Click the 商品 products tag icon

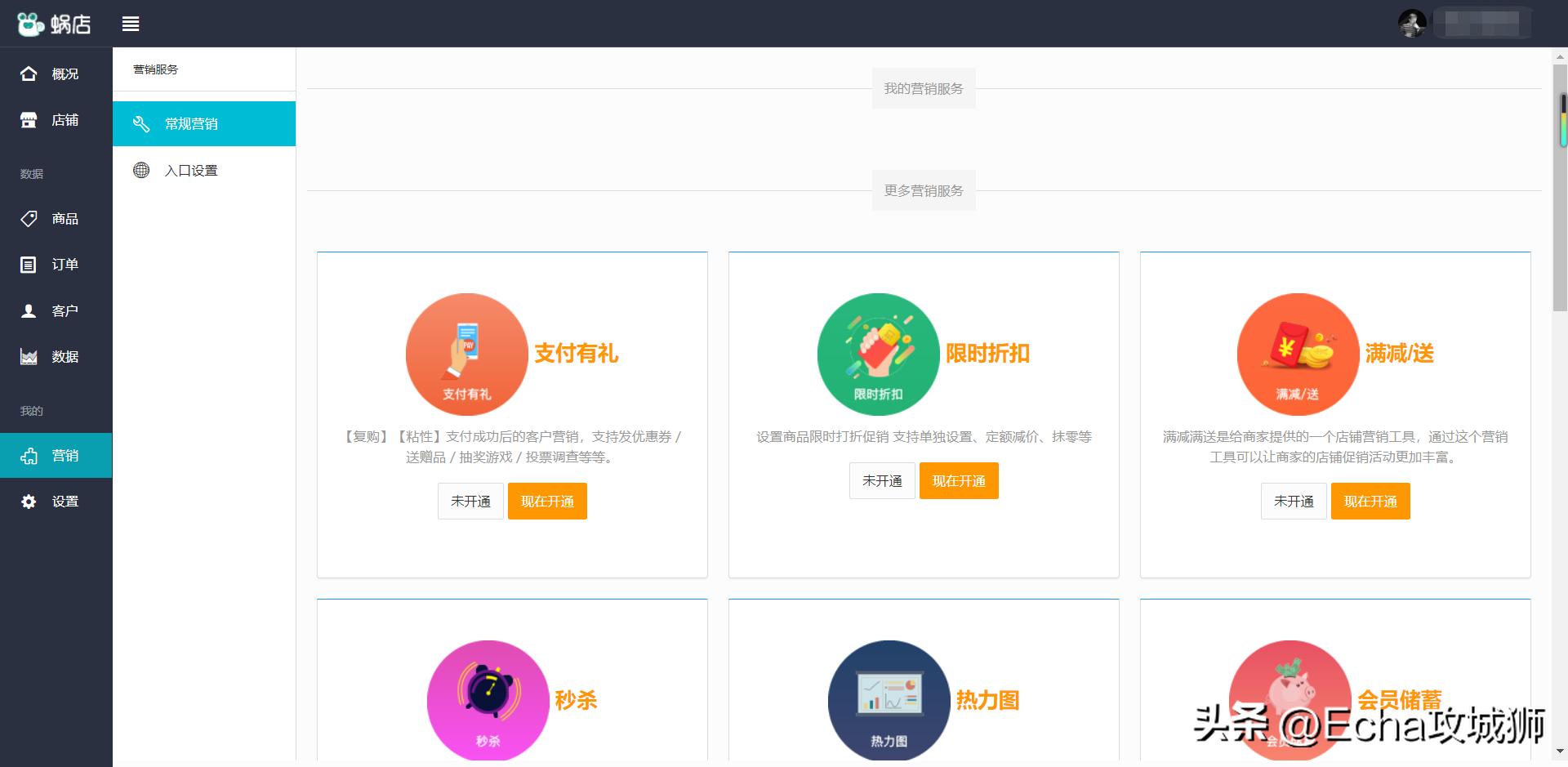pyautogui.click(x=29, y=219)
